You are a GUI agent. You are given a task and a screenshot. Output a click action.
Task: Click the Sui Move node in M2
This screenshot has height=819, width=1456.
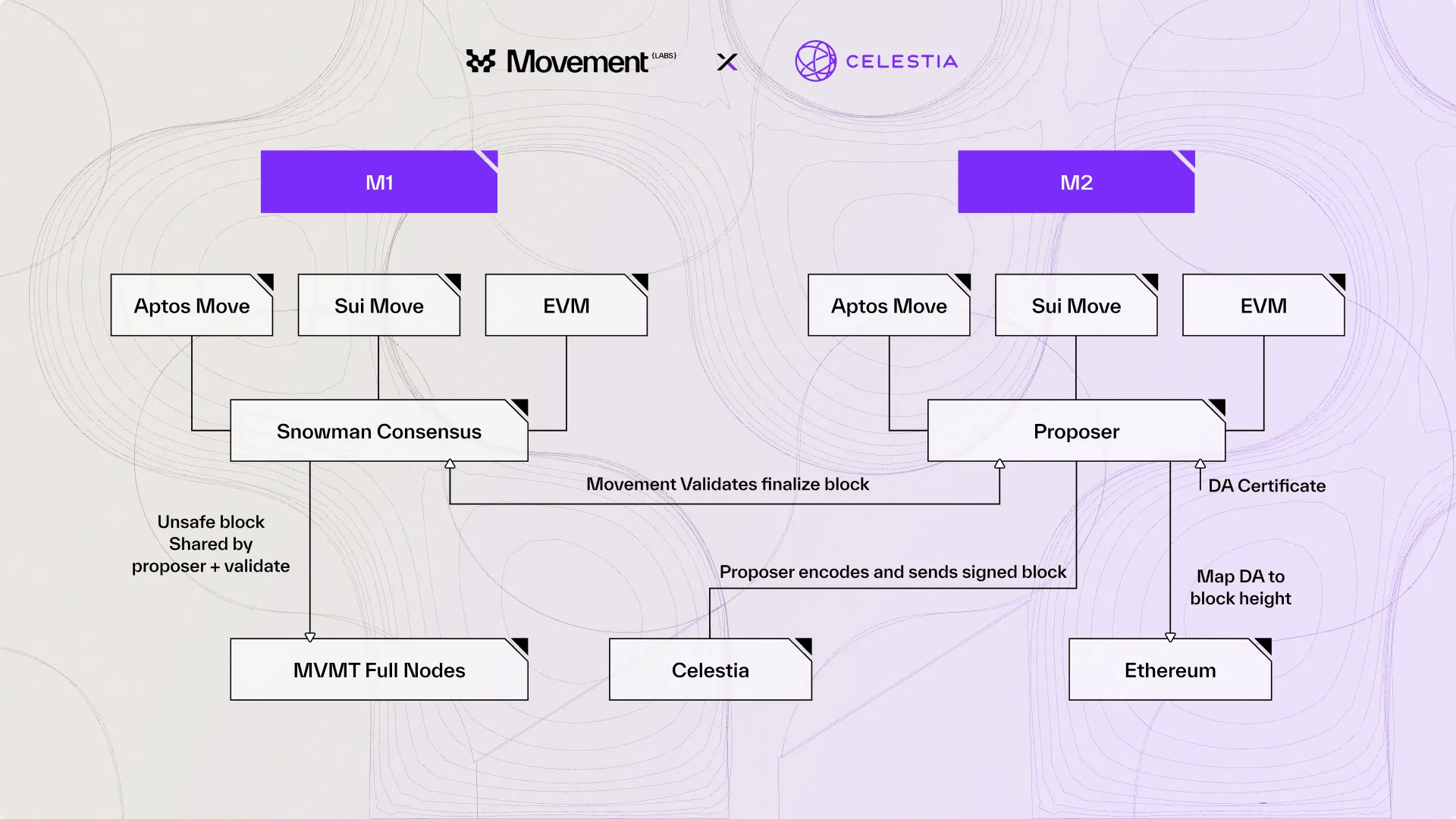coord(1076,306)
